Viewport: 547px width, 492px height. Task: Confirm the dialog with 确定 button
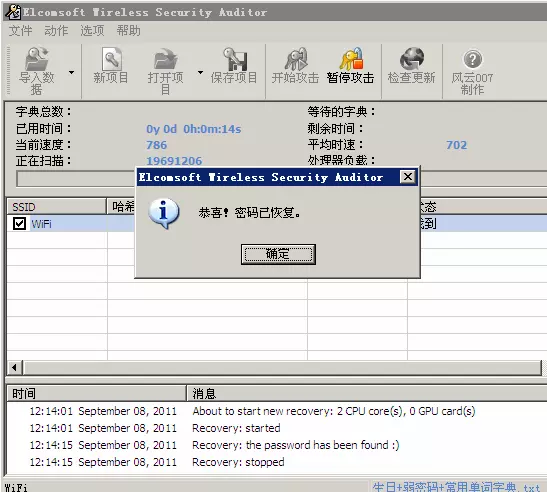(278, 254)
